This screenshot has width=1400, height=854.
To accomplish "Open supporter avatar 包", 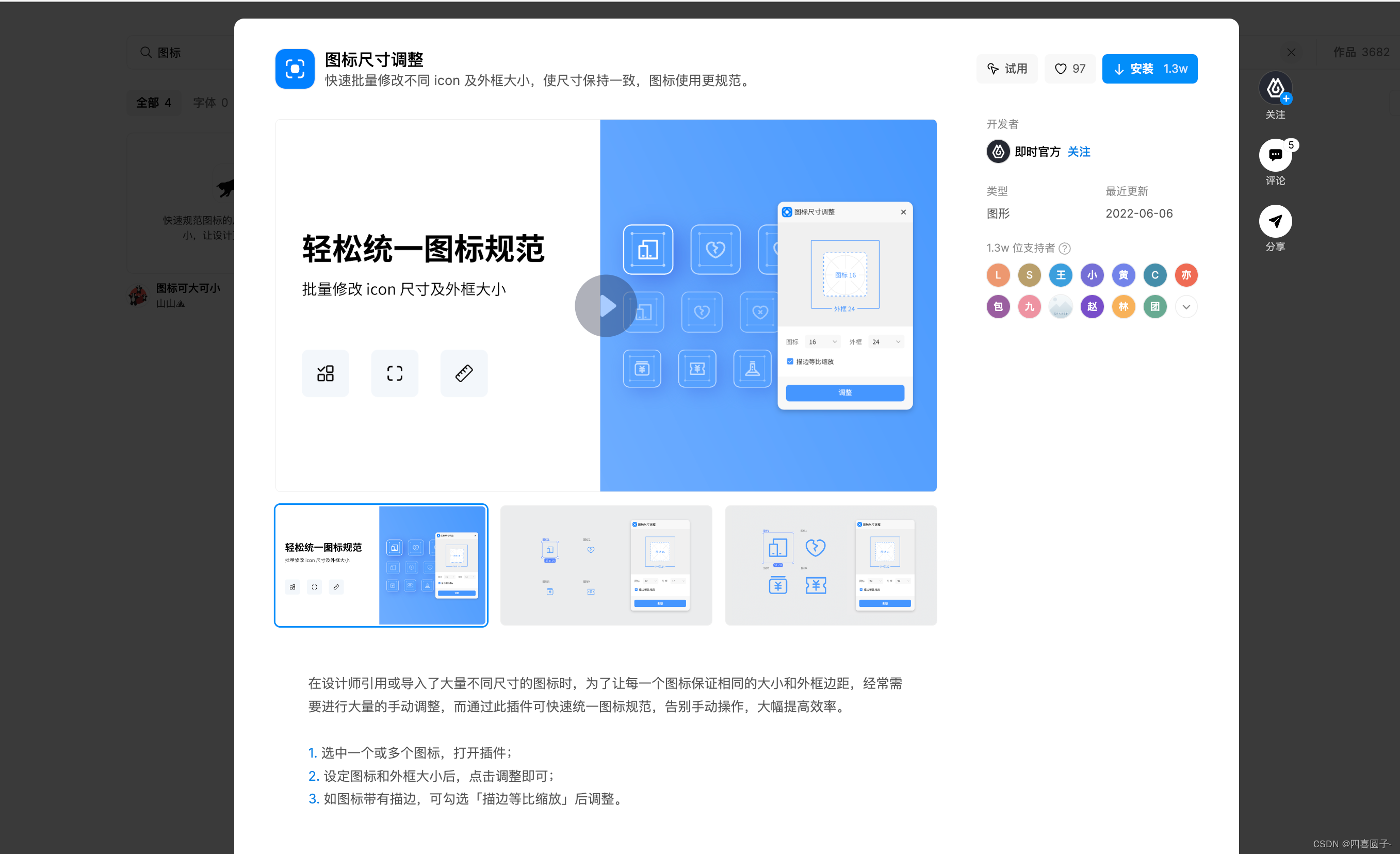I will [998, 307].
